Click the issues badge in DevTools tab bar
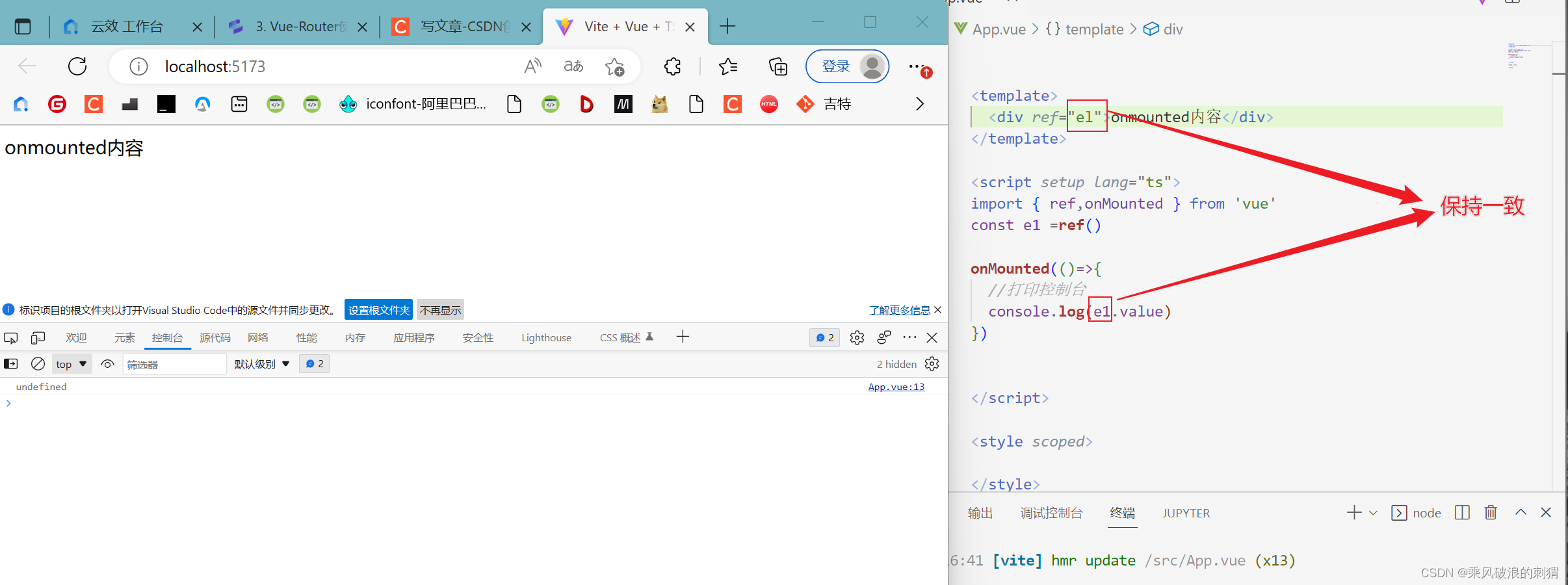1568x585 pixels. click(x=825, y=338)
